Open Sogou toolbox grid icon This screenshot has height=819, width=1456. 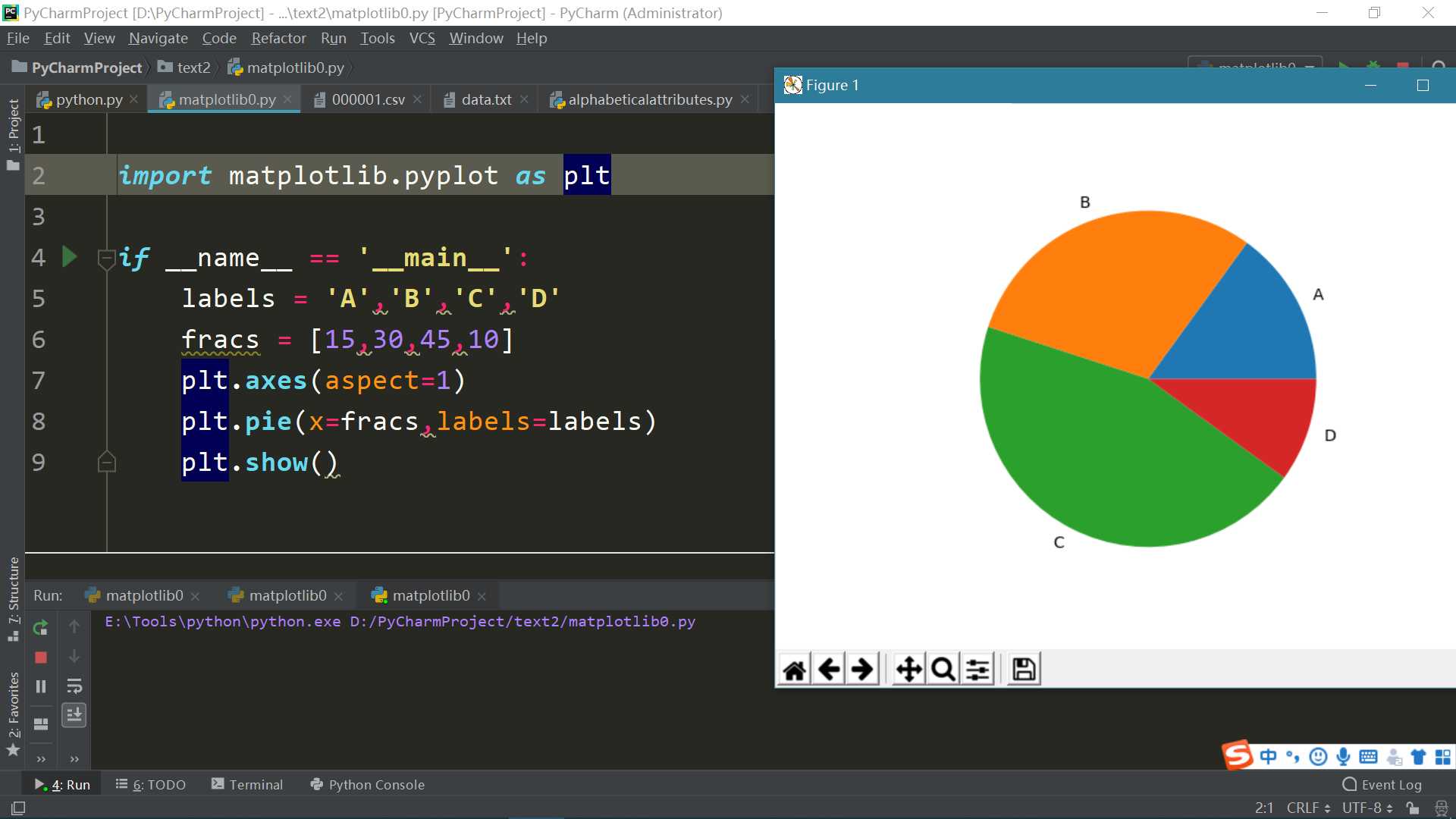pyautogui.click(x=1443, y=756)
